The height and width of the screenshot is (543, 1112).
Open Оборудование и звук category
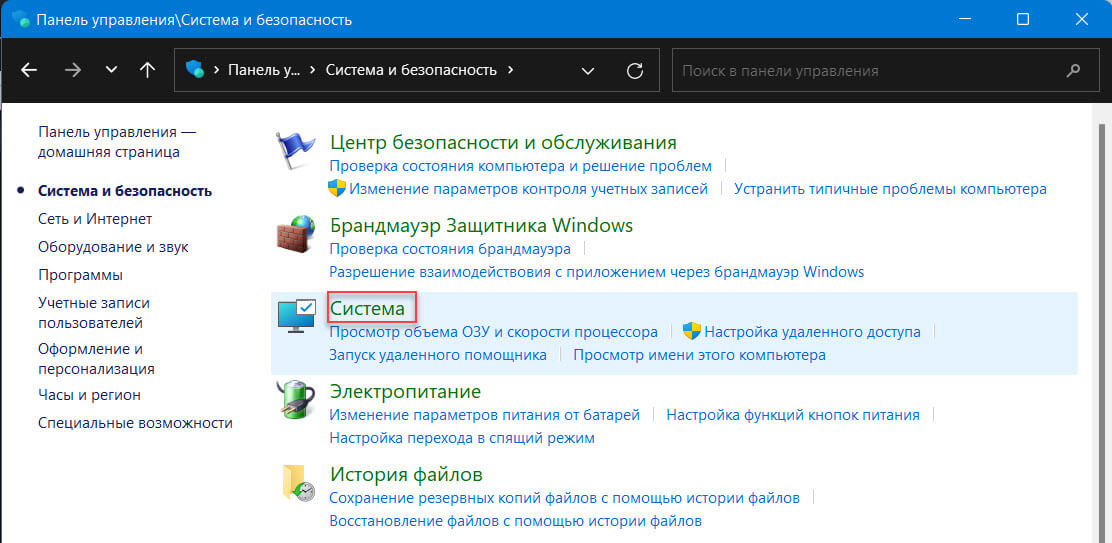[113, 247]
